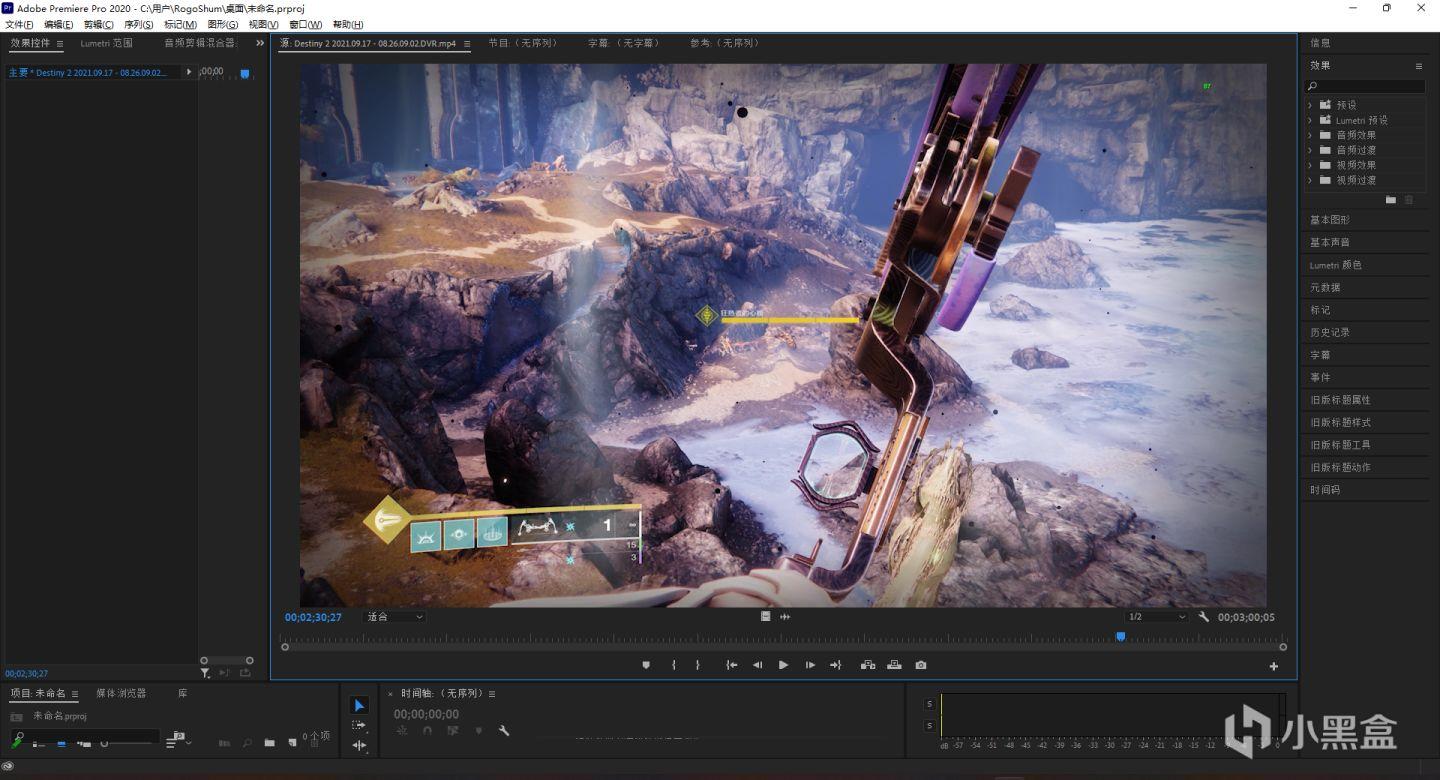Open the 文件(F) menu

19,24
